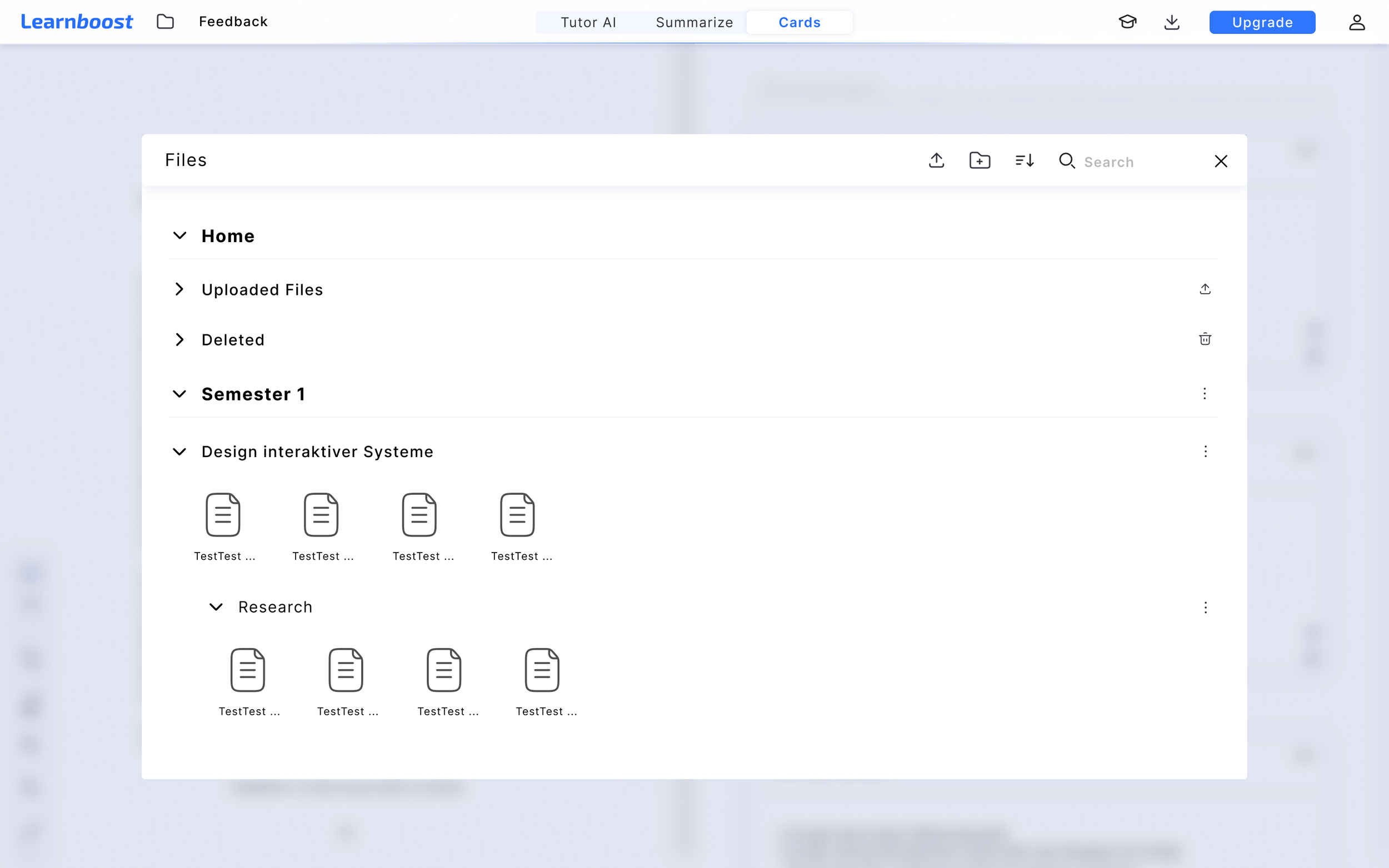Open the first TestTest file under Research
Screen dimensions: 1389x868
[248, 669]
